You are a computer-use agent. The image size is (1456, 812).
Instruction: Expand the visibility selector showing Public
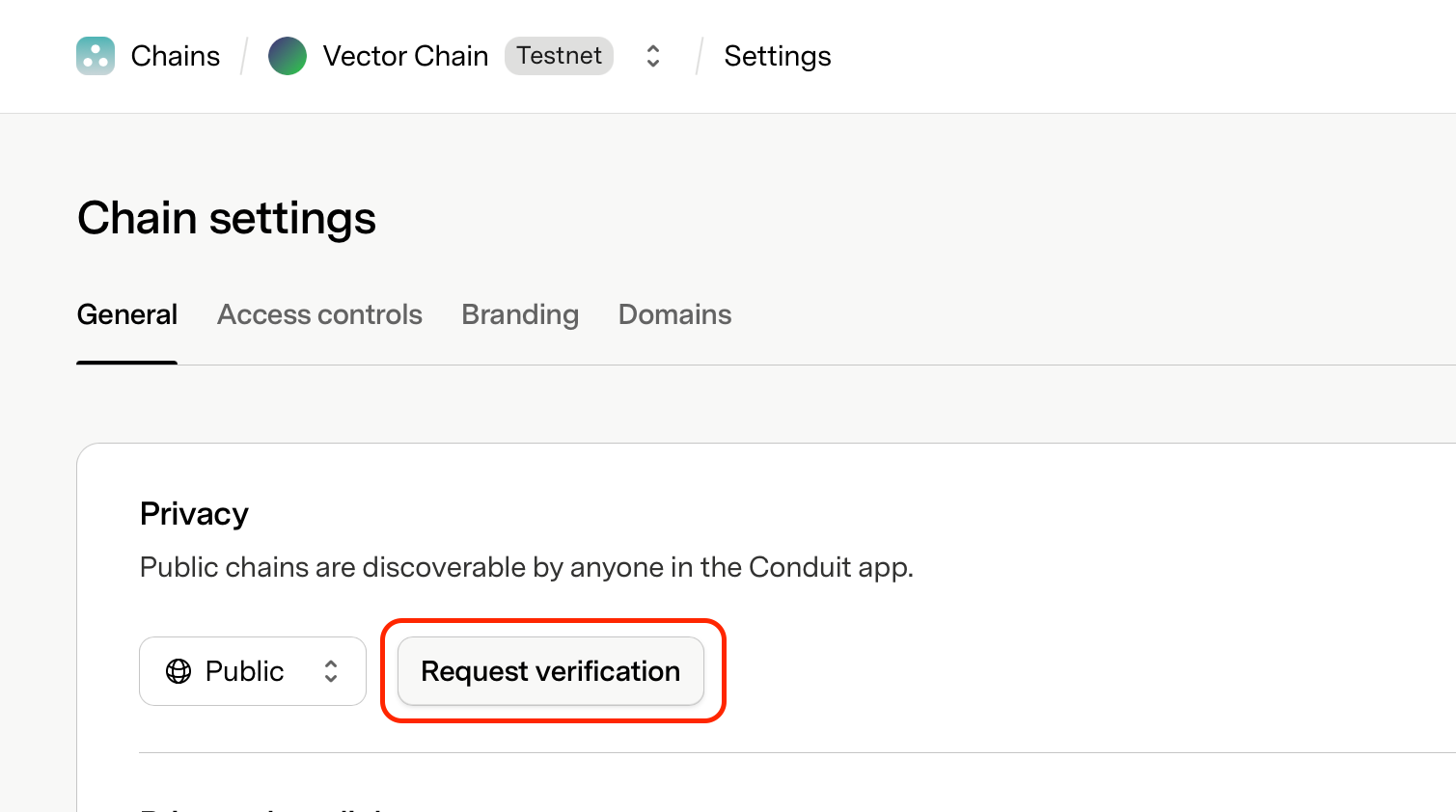[x=252, y=670]
